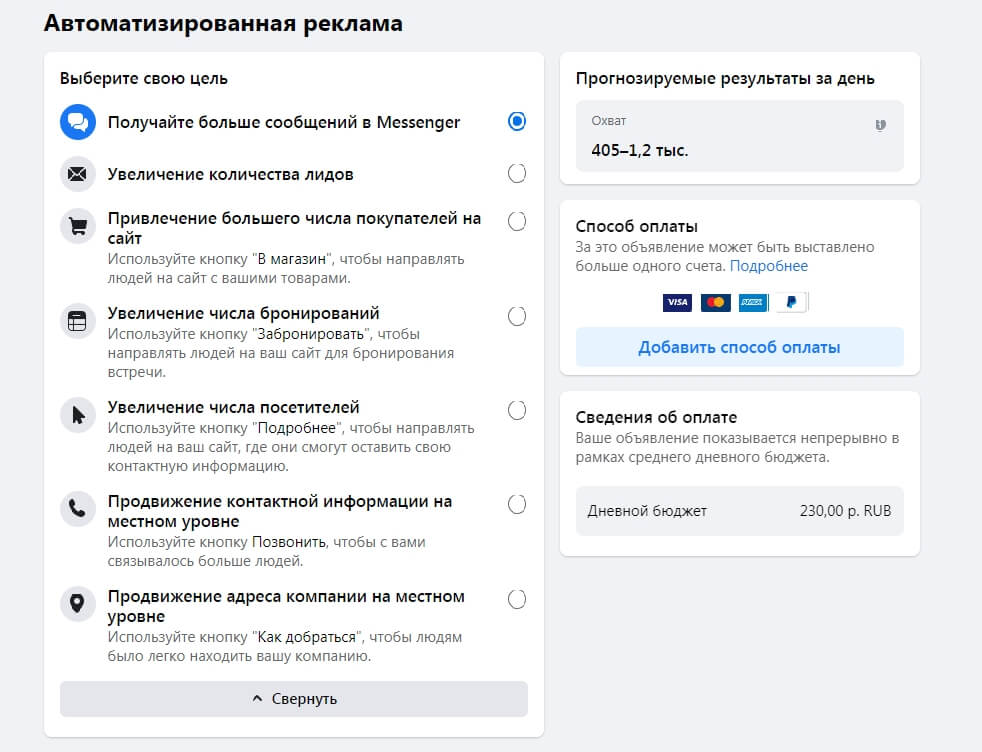This screenshot has width=982, height=752.
Task: Click Привлечение большего числа покупателей на сайт title
Action: [294, 228]
